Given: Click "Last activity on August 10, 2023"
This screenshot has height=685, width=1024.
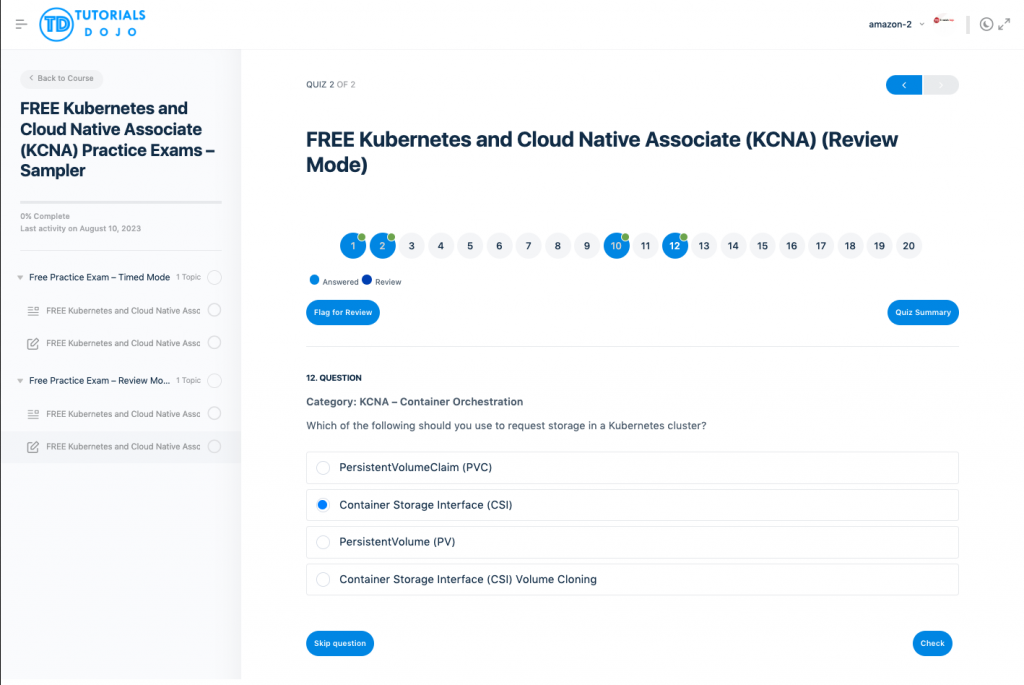Looking at the screenshot, I should point(80,229).
